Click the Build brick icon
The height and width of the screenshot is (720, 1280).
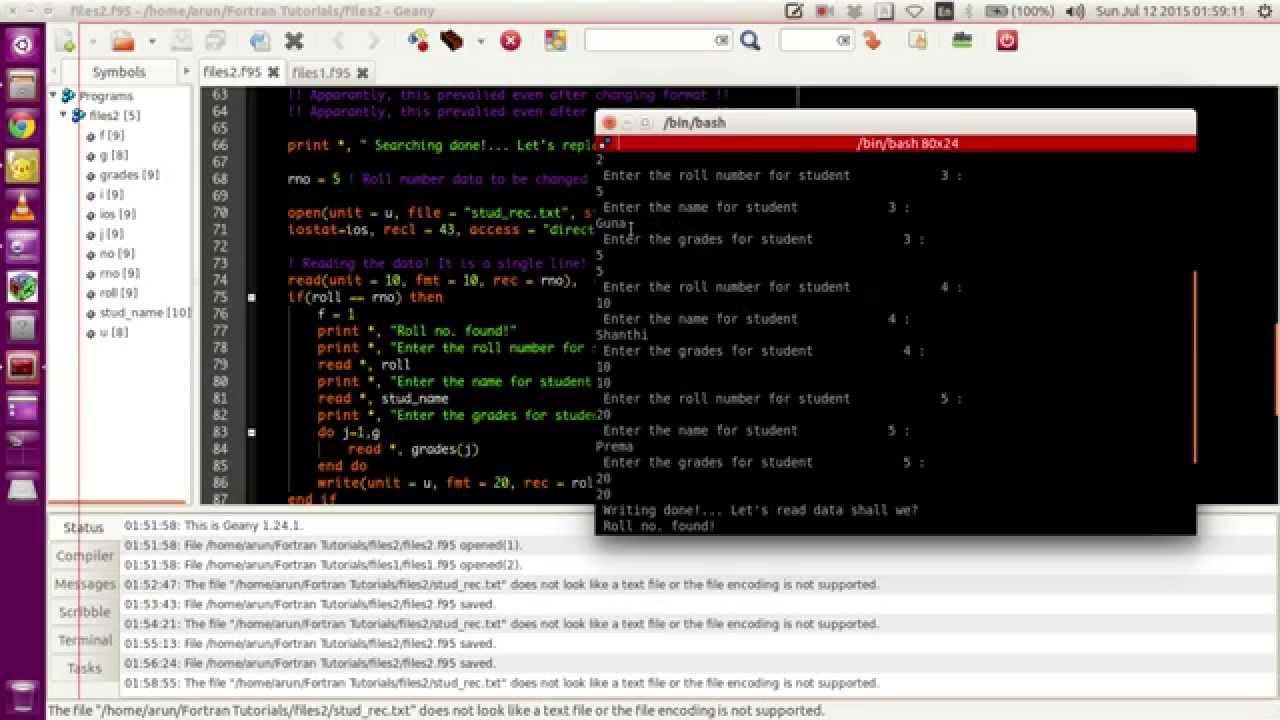pos(452,41)
